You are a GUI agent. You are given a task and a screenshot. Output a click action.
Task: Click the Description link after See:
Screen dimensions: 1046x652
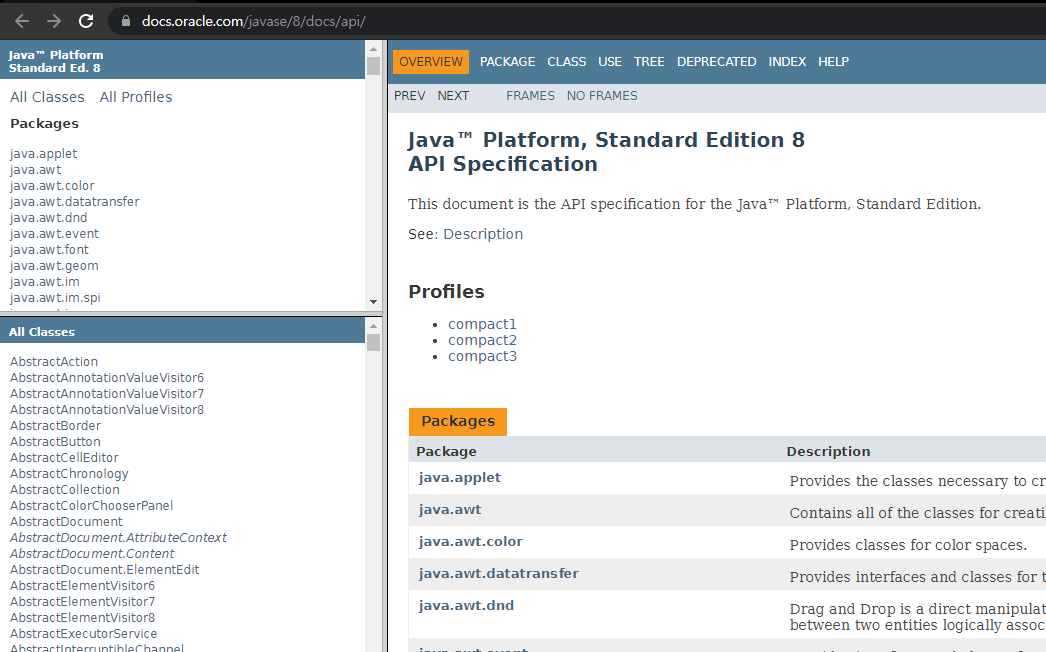[483, 234]
